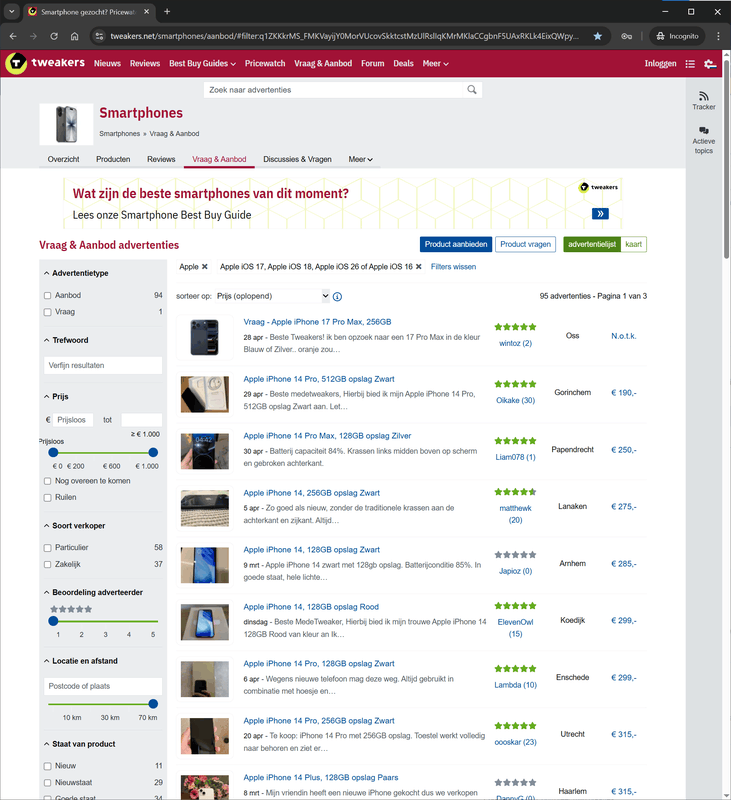Expand the Meer menu in the header

[435, 63]
